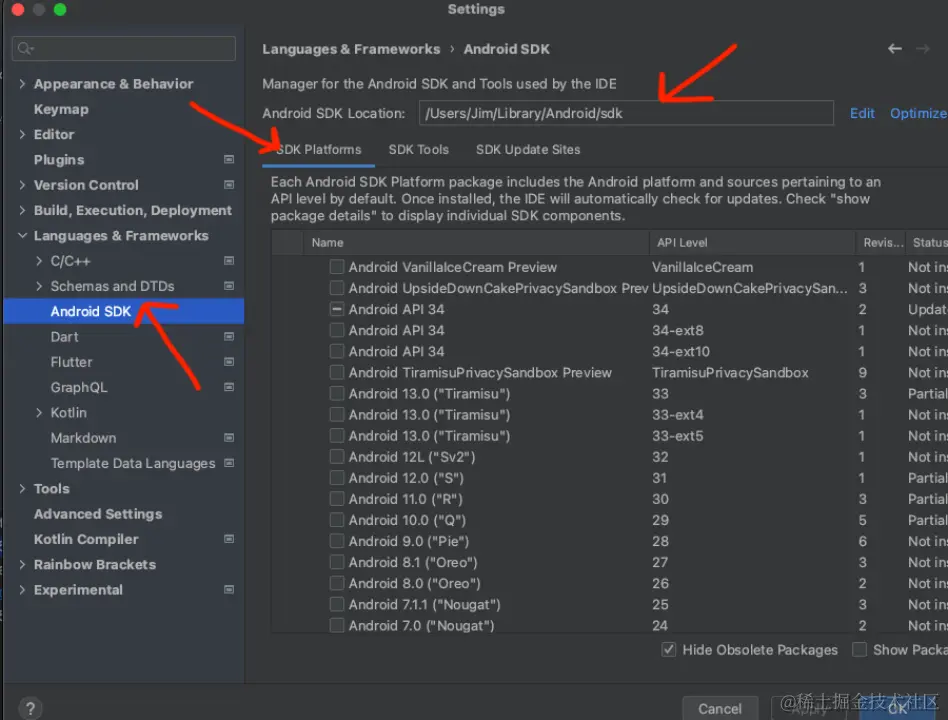948x720 pixels.
Task: Expand Build, Execution, Deployment section
Action: pyautogui.click(x=22, y=210)
